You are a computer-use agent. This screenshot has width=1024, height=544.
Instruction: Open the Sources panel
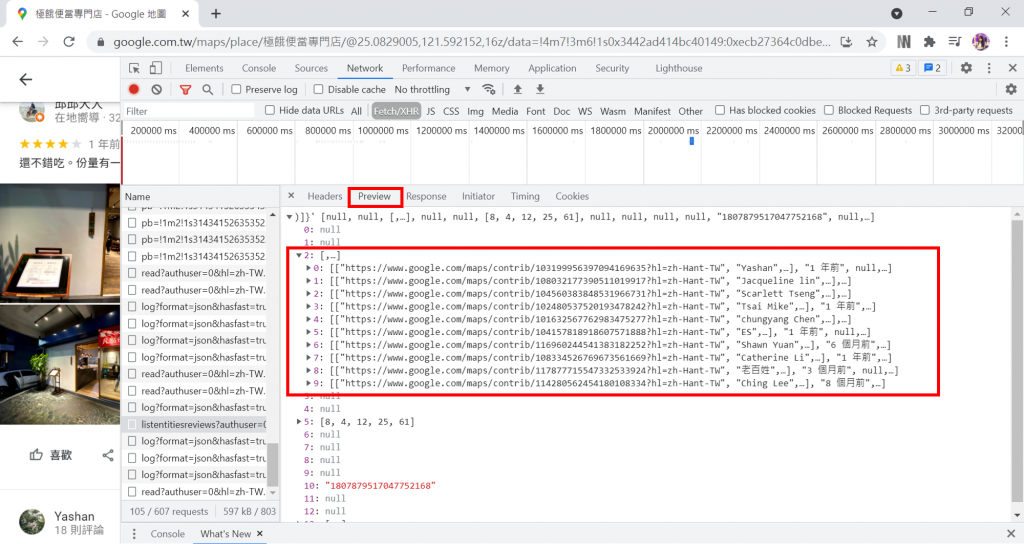click(x=311, y=68)
